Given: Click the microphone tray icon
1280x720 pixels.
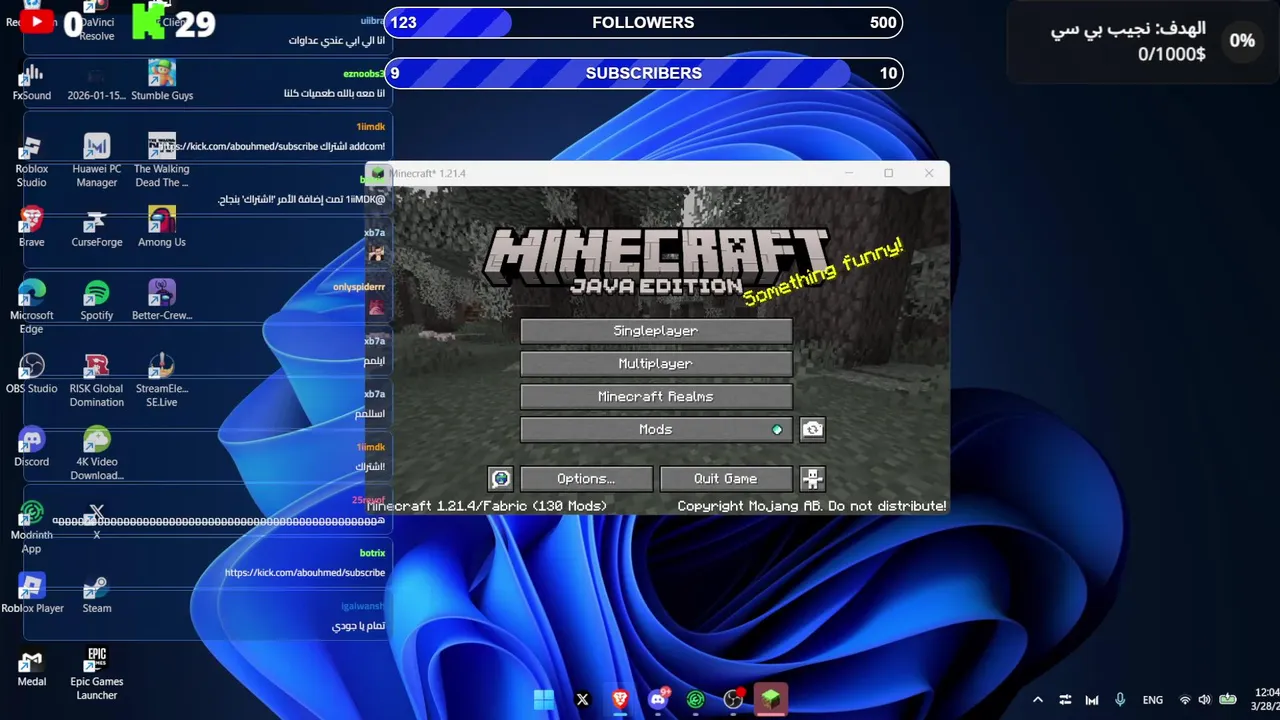Looking at the screenshot, I should click(x=1120, y=700).
